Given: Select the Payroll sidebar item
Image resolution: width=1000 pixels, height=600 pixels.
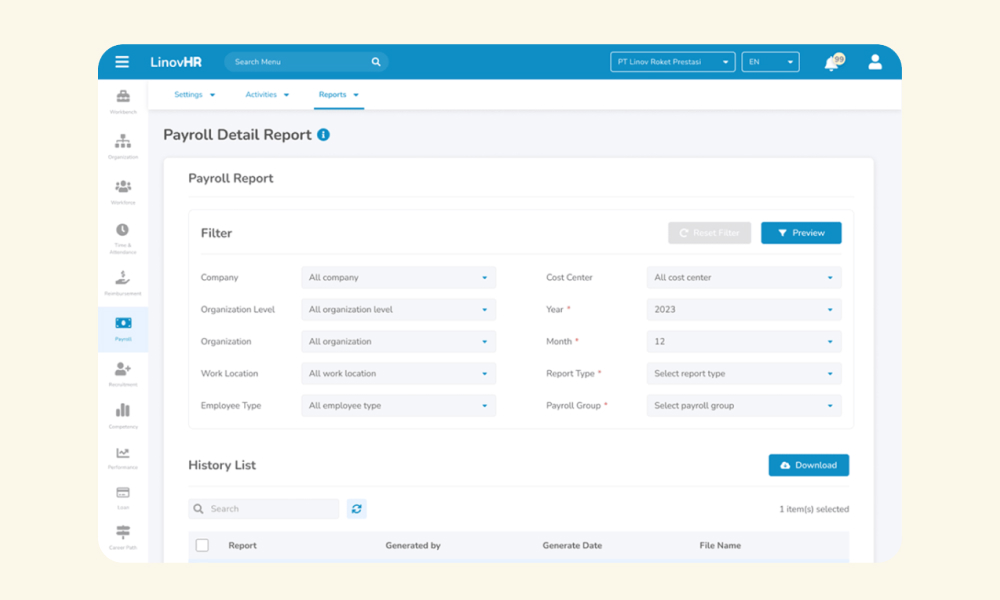Looking at the screenshot, I should (123, 329).
